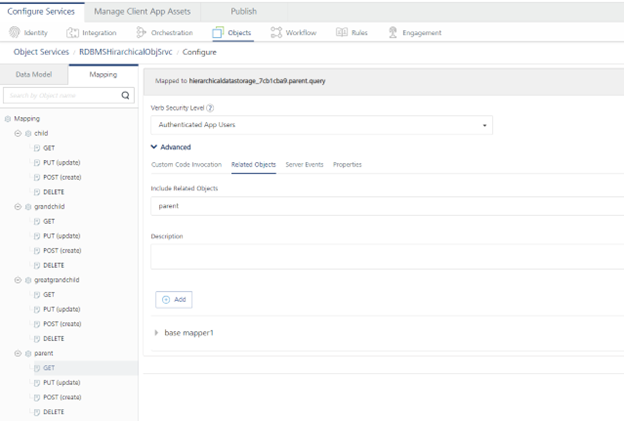Viewport: 624px width, 421px height.
Task: Expand the base mapper1 section
Action: [x=156, y=332]
